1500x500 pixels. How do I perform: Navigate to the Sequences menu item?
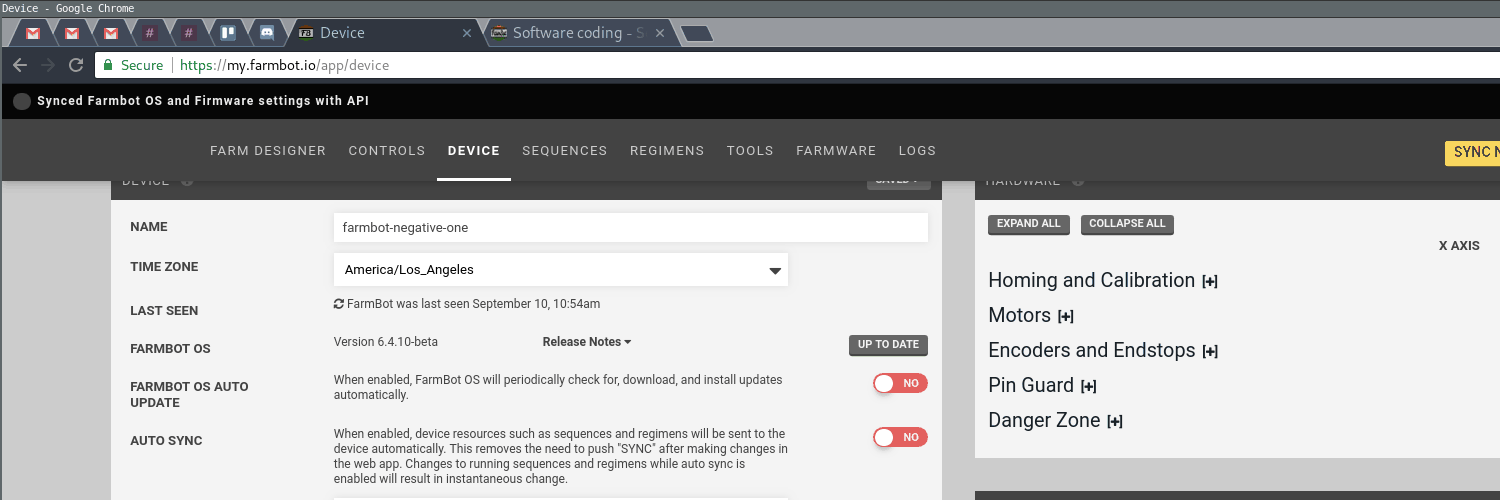pos(564,151)
